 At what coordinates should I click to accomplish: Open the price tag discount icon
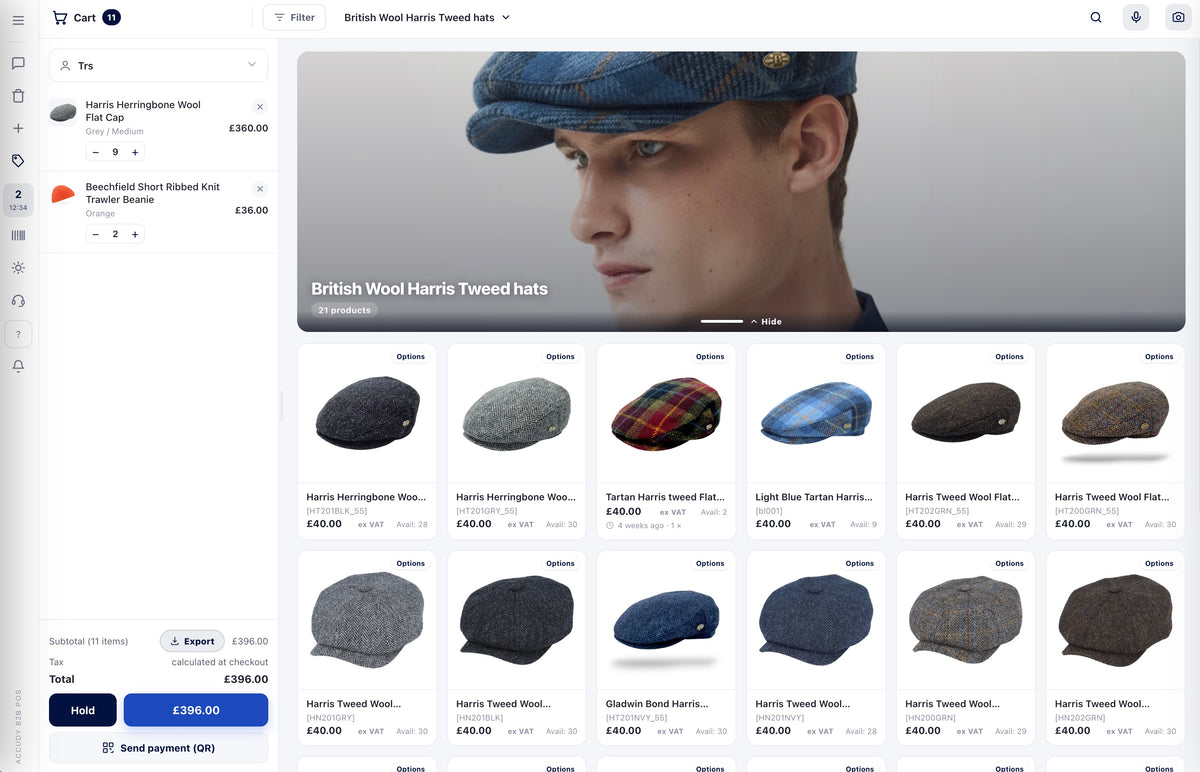(18, 160)
